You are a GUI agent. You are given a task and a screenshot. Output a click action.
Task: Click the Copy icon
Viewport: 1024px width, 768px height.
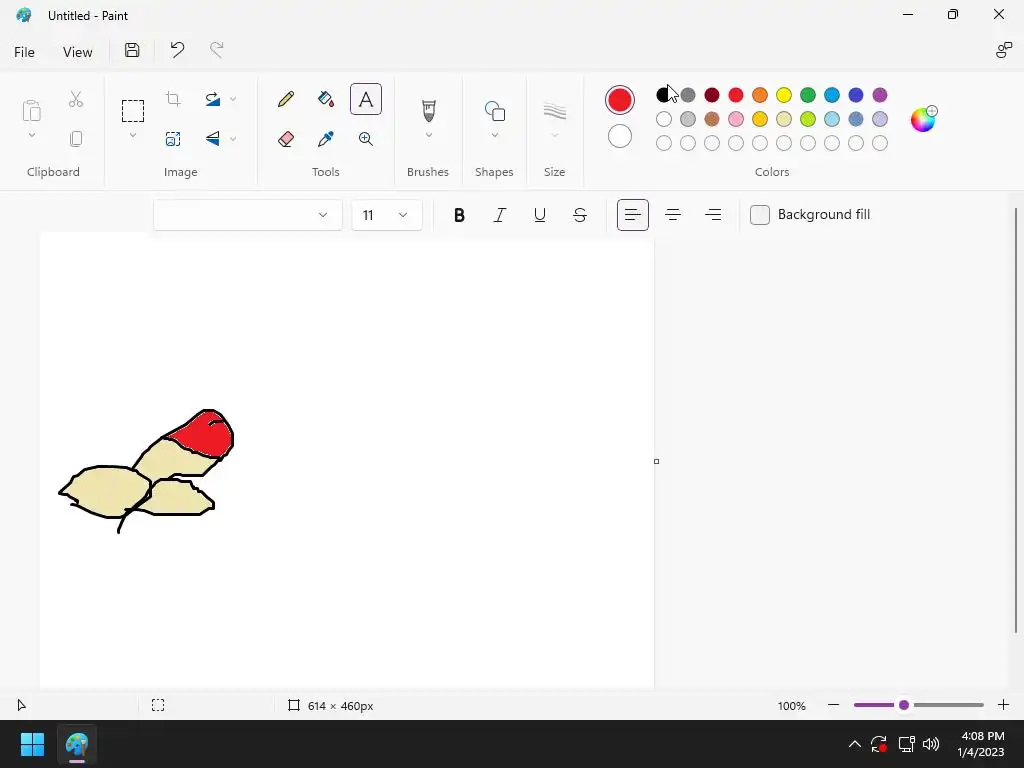click(76, 138)
